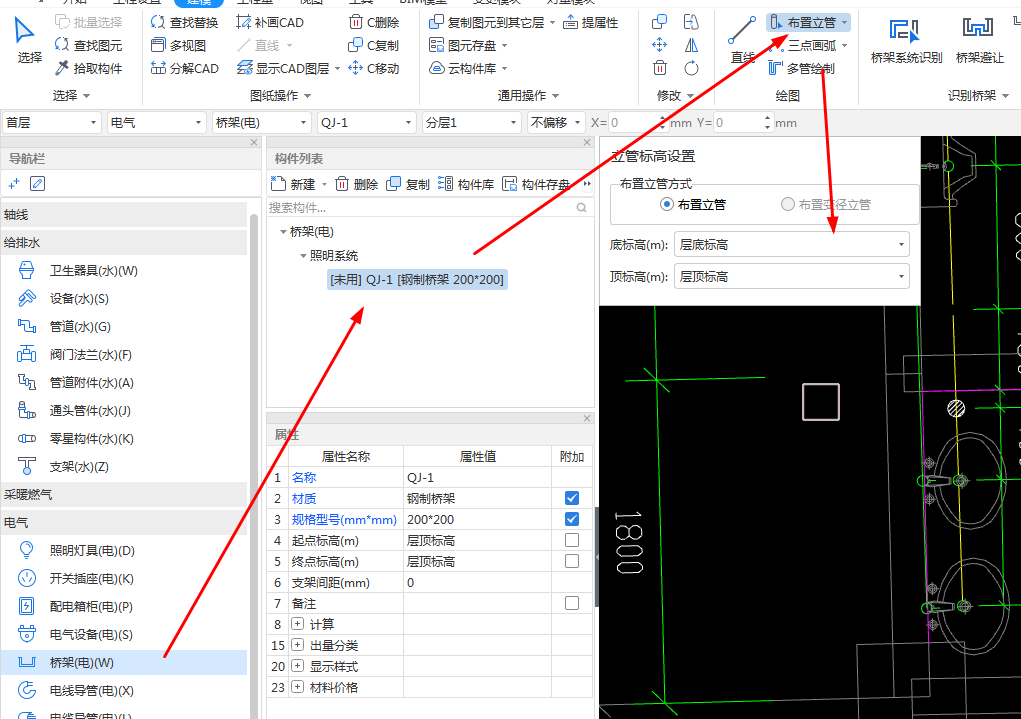The width and height of the screenshot is (1021, 719).
Task: Click 查找替换 in the ribbon
Action: (185, 23)
